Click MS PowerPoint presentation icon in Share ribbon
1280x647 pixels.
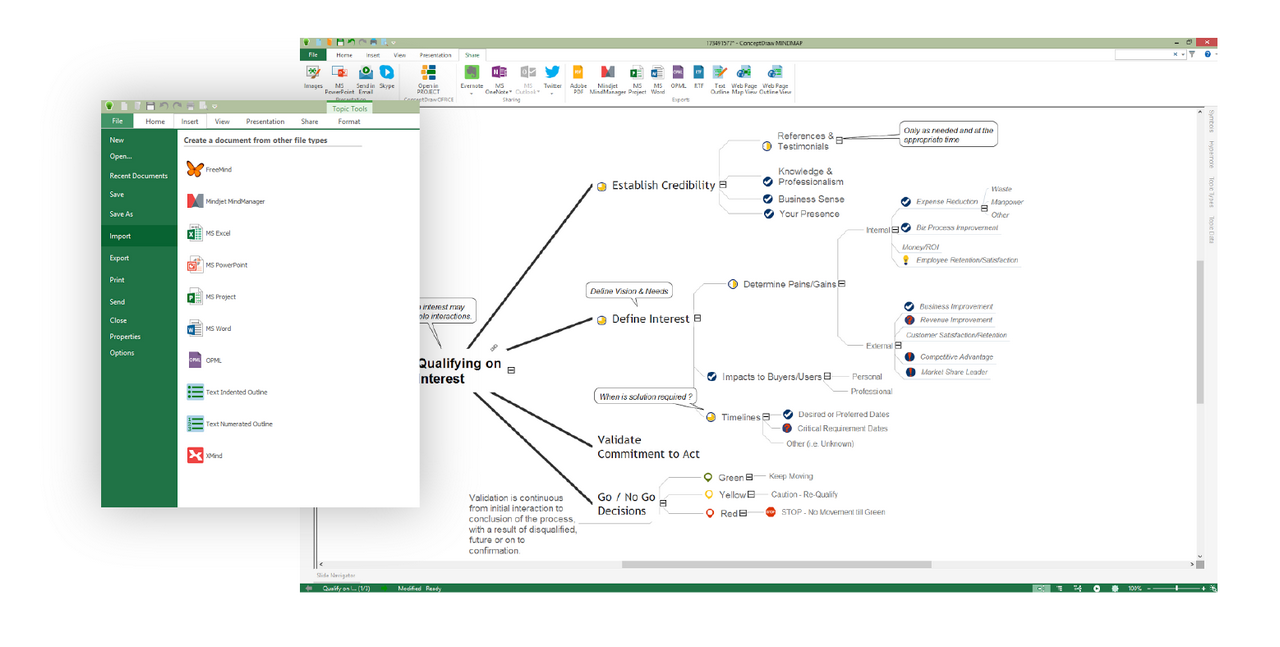tap(339, 73)
